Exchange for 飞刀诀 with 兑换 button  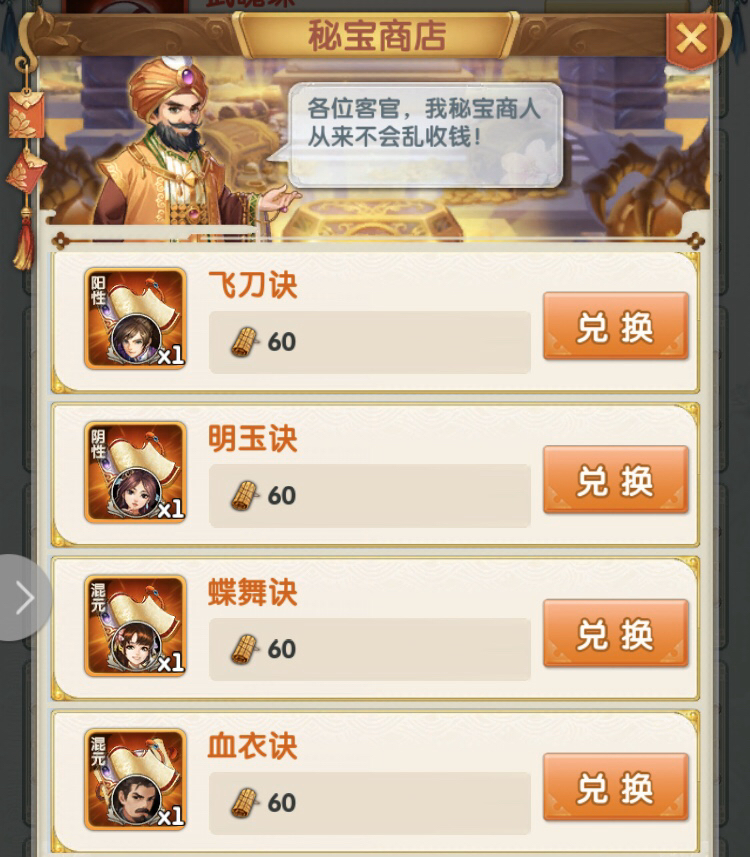pos(616,326)
